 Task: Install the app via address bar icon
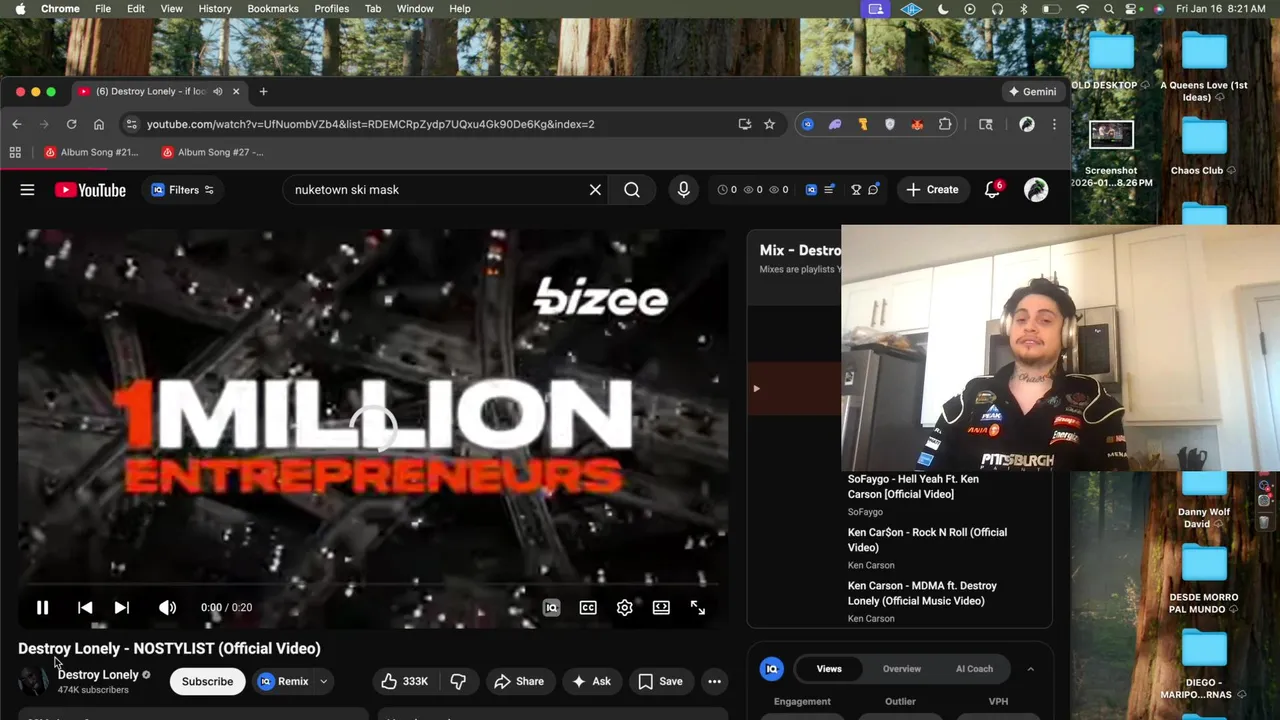click(745, 124)
